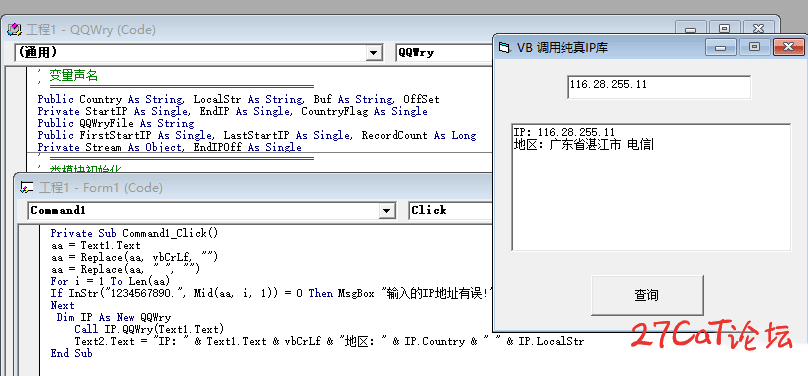Click the line 'Dim IP As New QQWry'
Viewport: 808px width, 376px height.
tap(113, 317)
